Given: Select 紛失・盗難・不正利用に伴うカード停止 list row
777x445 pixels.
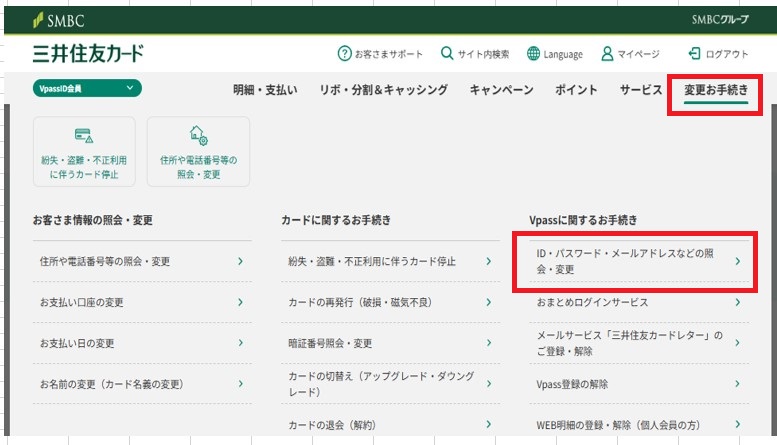Looking at the screenshot, I should 390,261.
